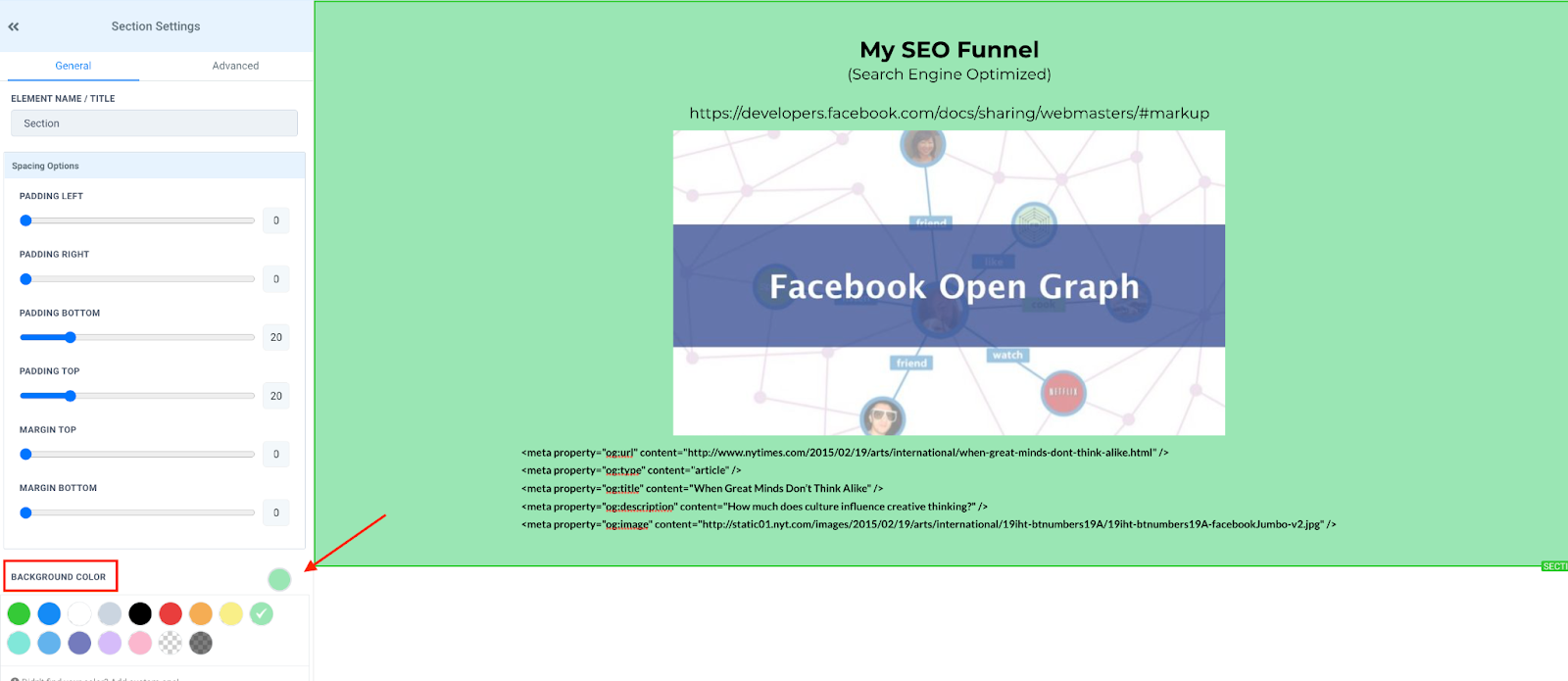Click the Padding Top value box
Viewport: 1568px width, 681px height.
tap(275, 396)
